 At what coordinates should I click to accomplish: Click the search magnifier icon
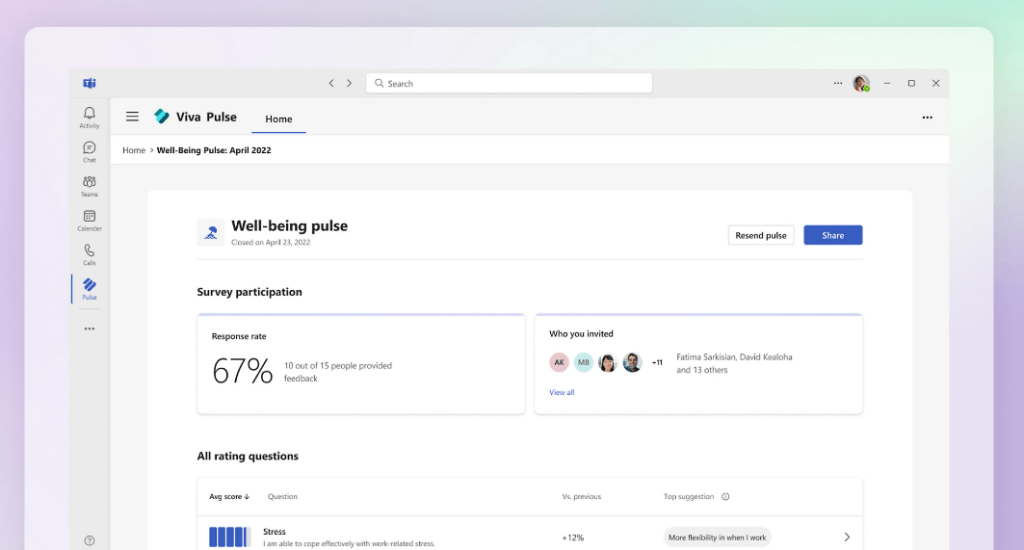click(379, 83)
